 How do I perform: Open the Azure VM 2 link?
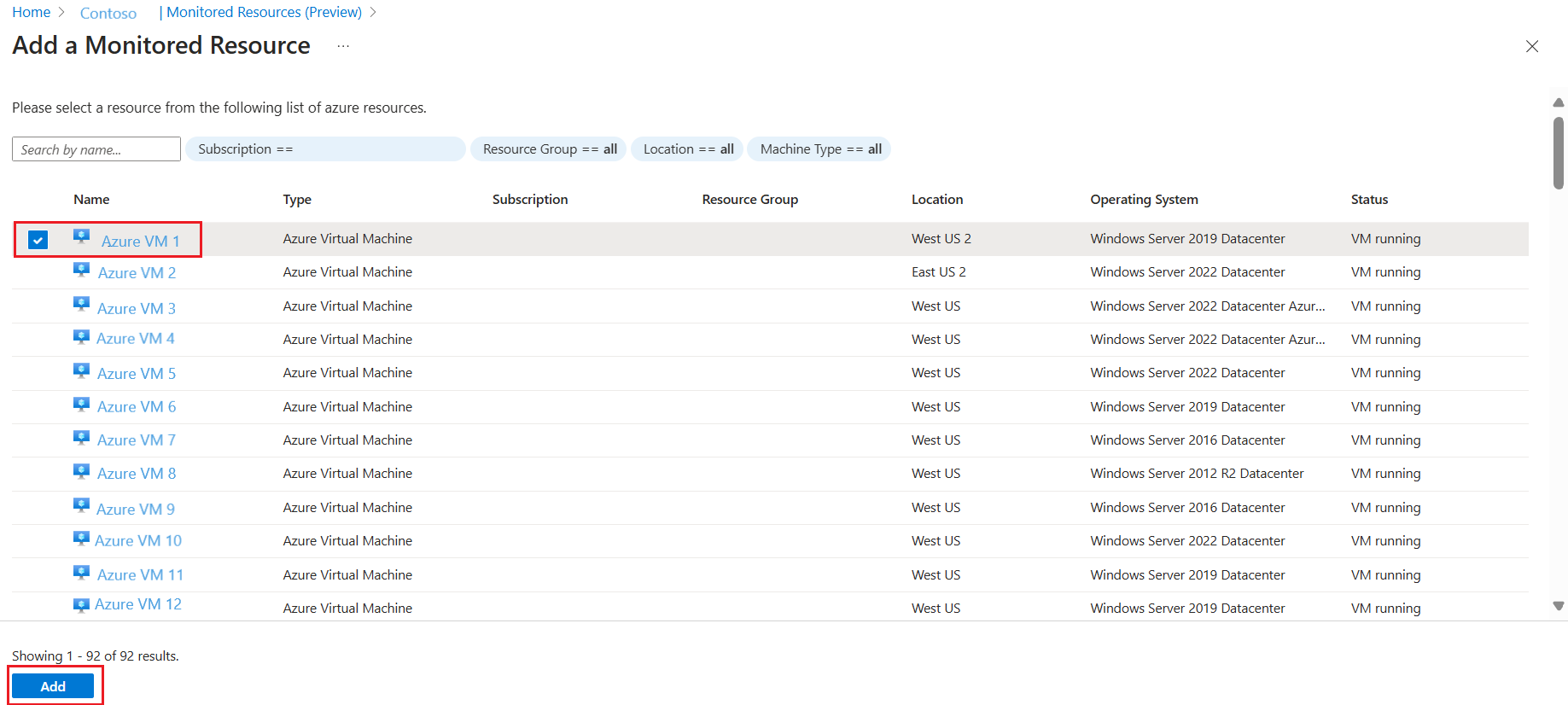(x=137, y=273)
